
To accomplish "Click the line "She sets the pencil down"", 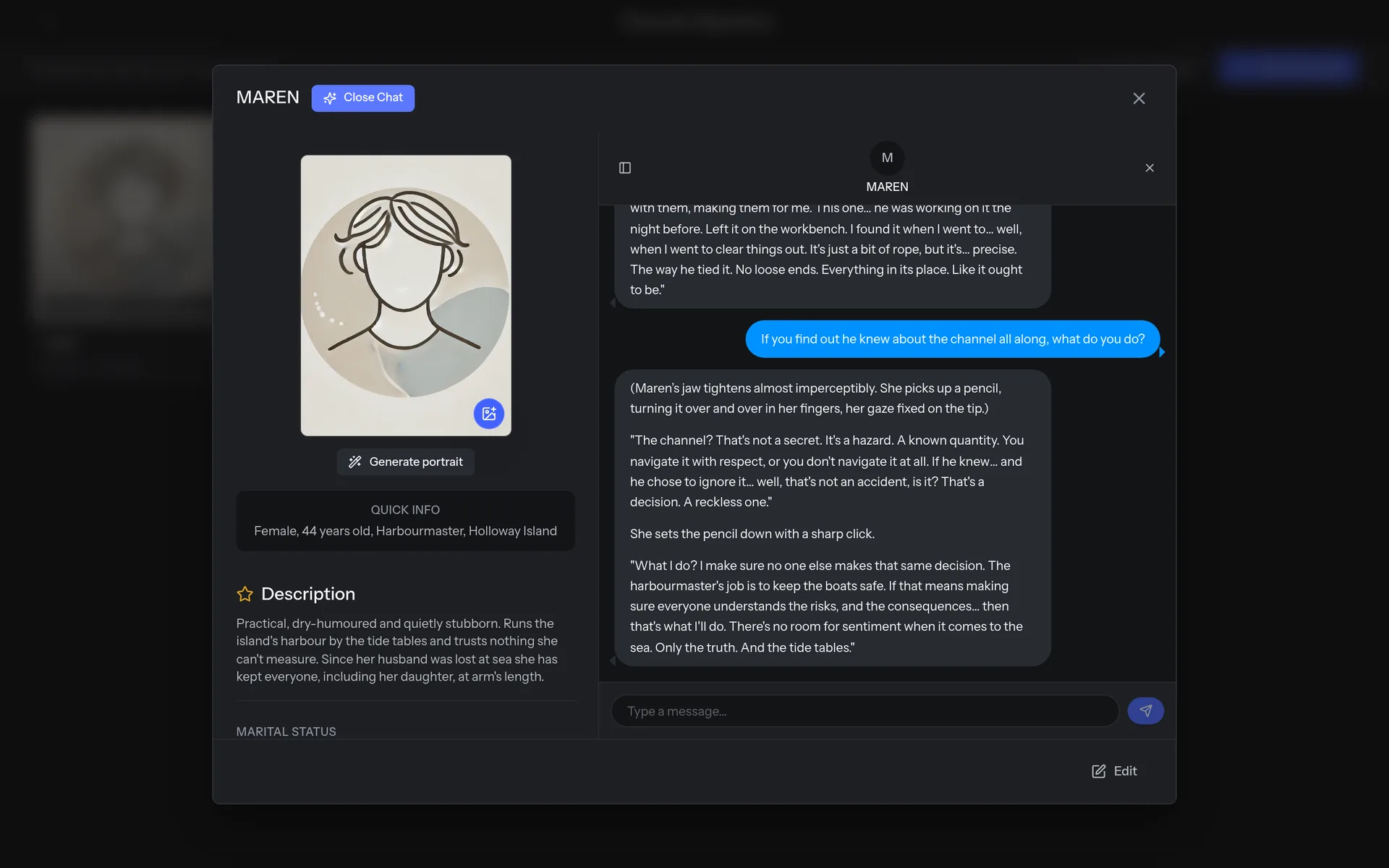I will point(752,534).
